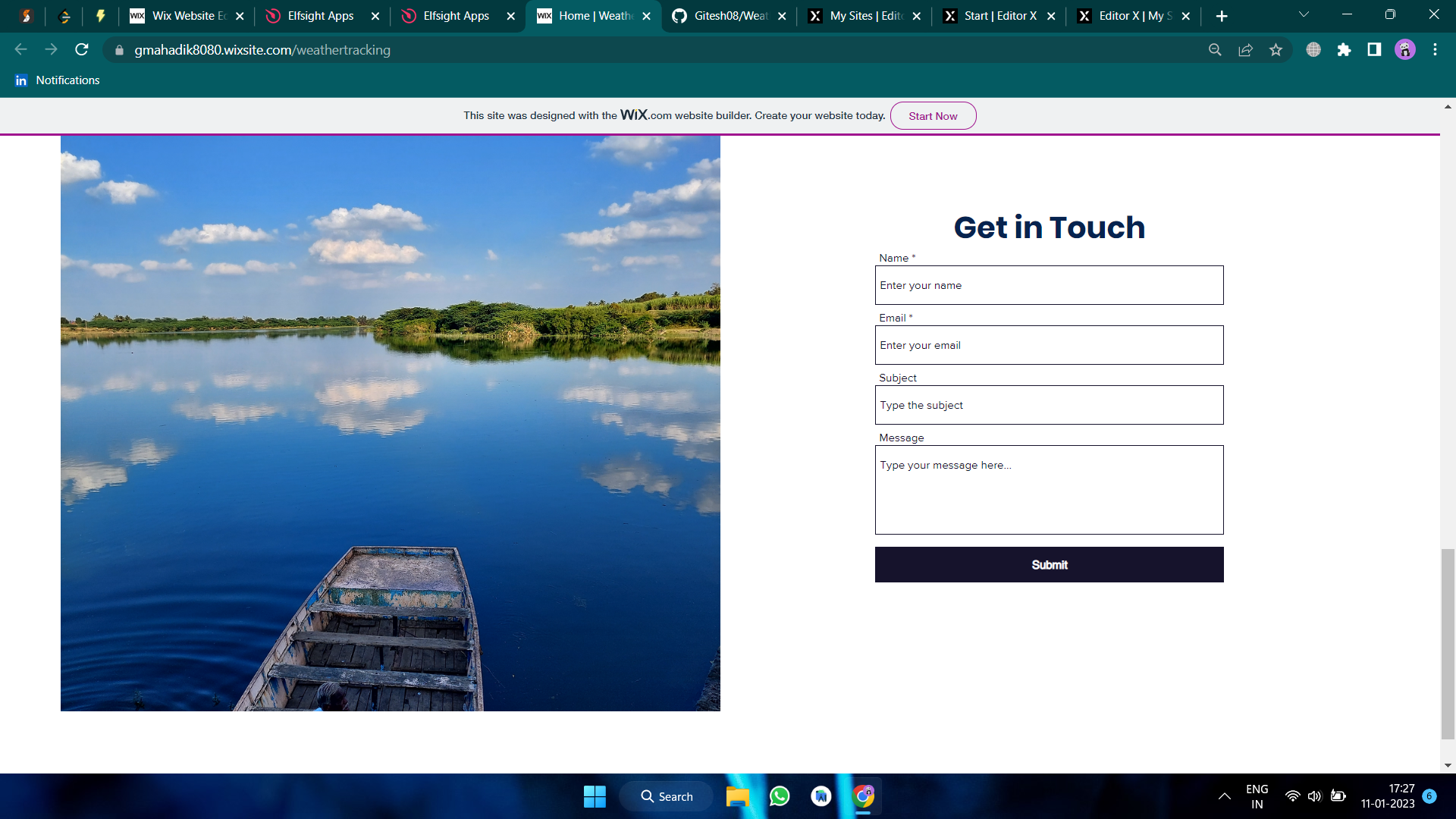This screenshot has width=1456, height=819.
Task: Open the browser extensions puzzle icon
Action: [x=1344, y=50]
